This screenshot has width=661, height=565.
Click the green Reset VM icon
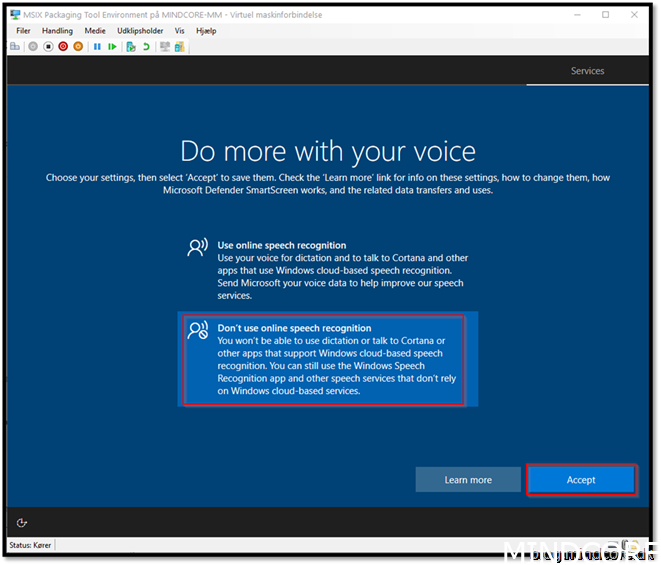111,46
